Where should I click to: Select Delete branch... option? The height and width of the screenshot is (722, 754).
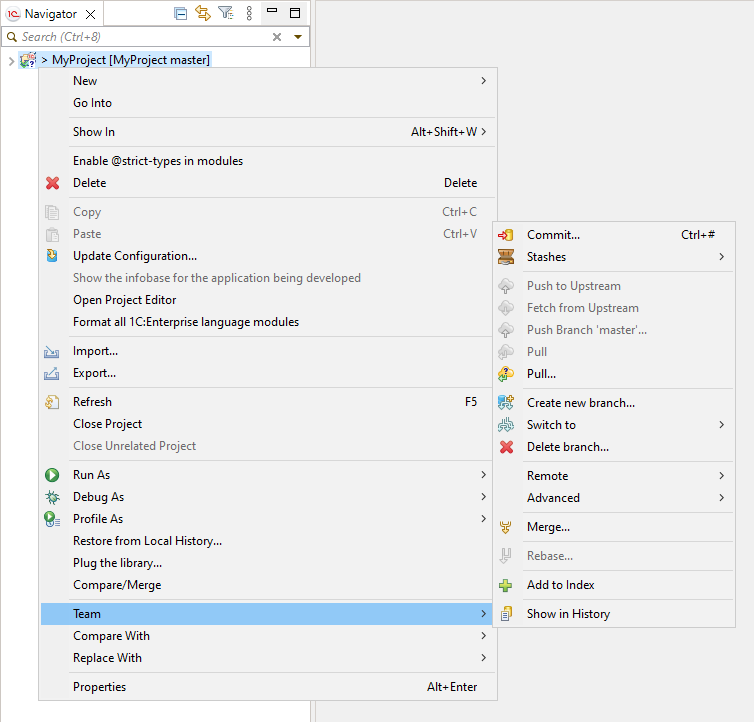pos(567,447)
